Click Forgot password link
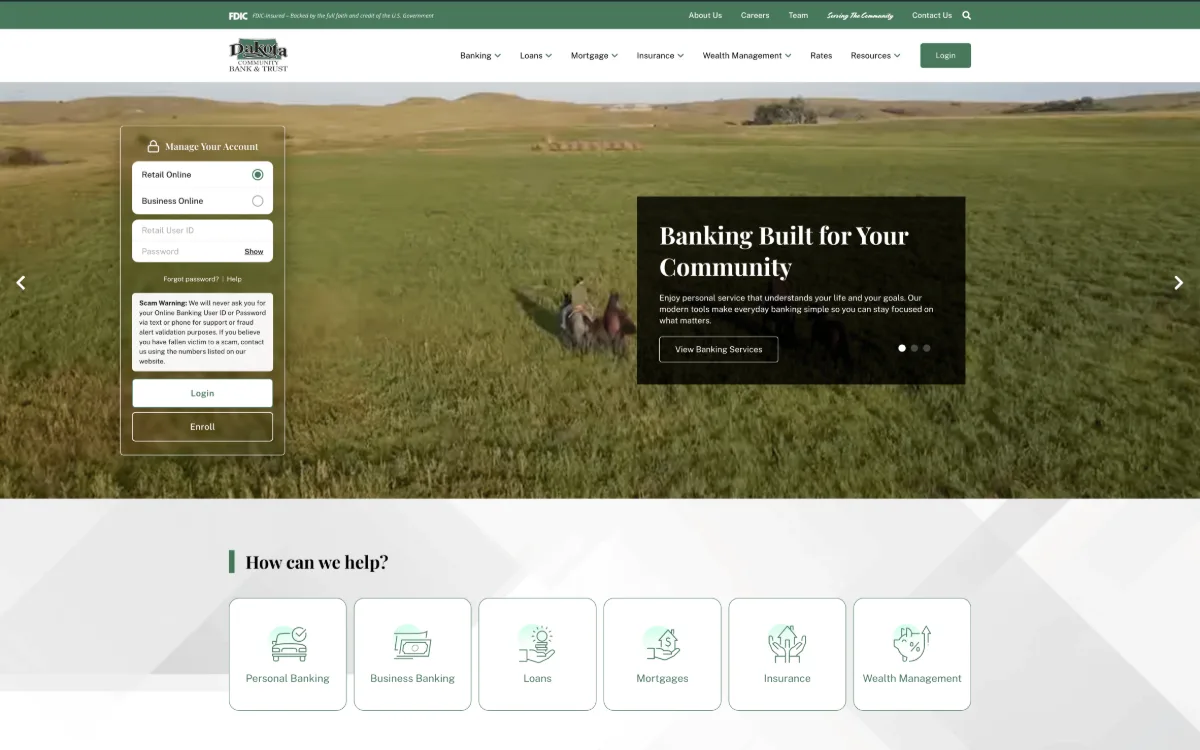 tap(191, 279)
